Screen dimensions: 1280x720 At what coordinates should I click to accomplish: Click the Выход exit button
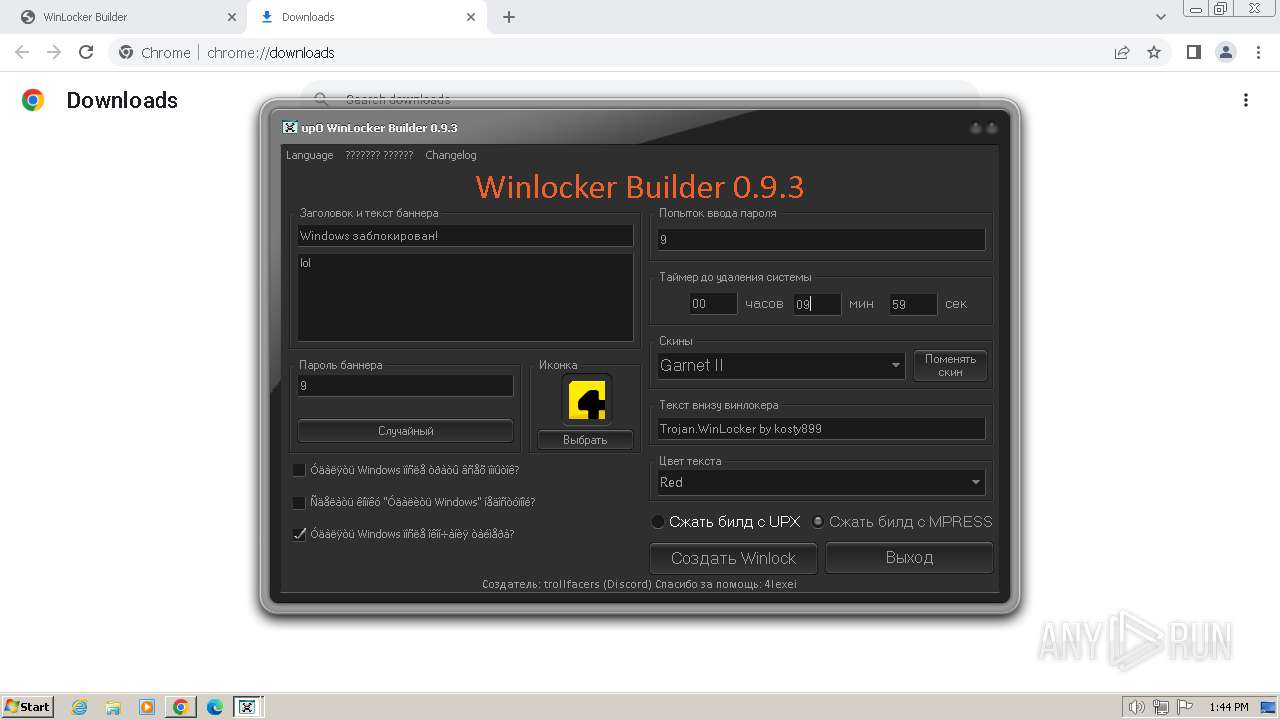(909, 558)
